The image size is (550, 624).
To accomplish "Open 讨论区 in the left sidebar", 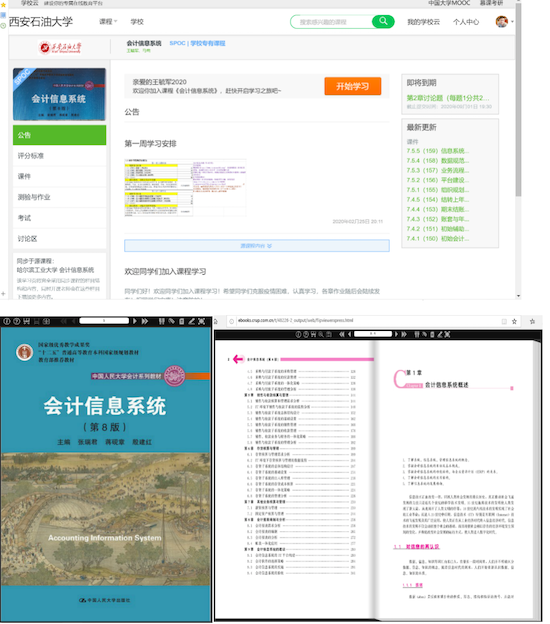I will click(x=59, y=238).
